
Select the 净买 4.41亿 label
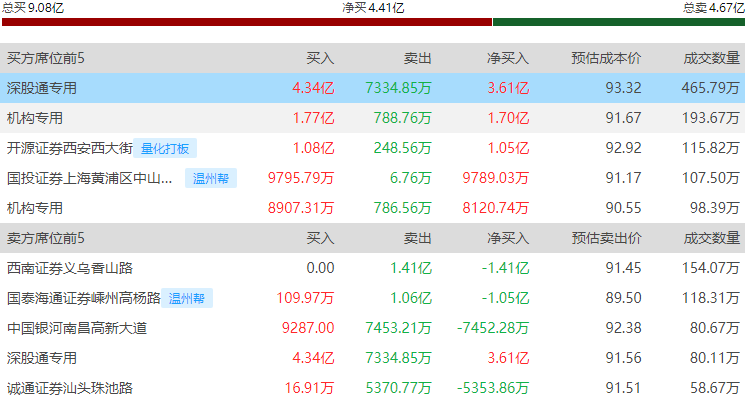[373, 8]
